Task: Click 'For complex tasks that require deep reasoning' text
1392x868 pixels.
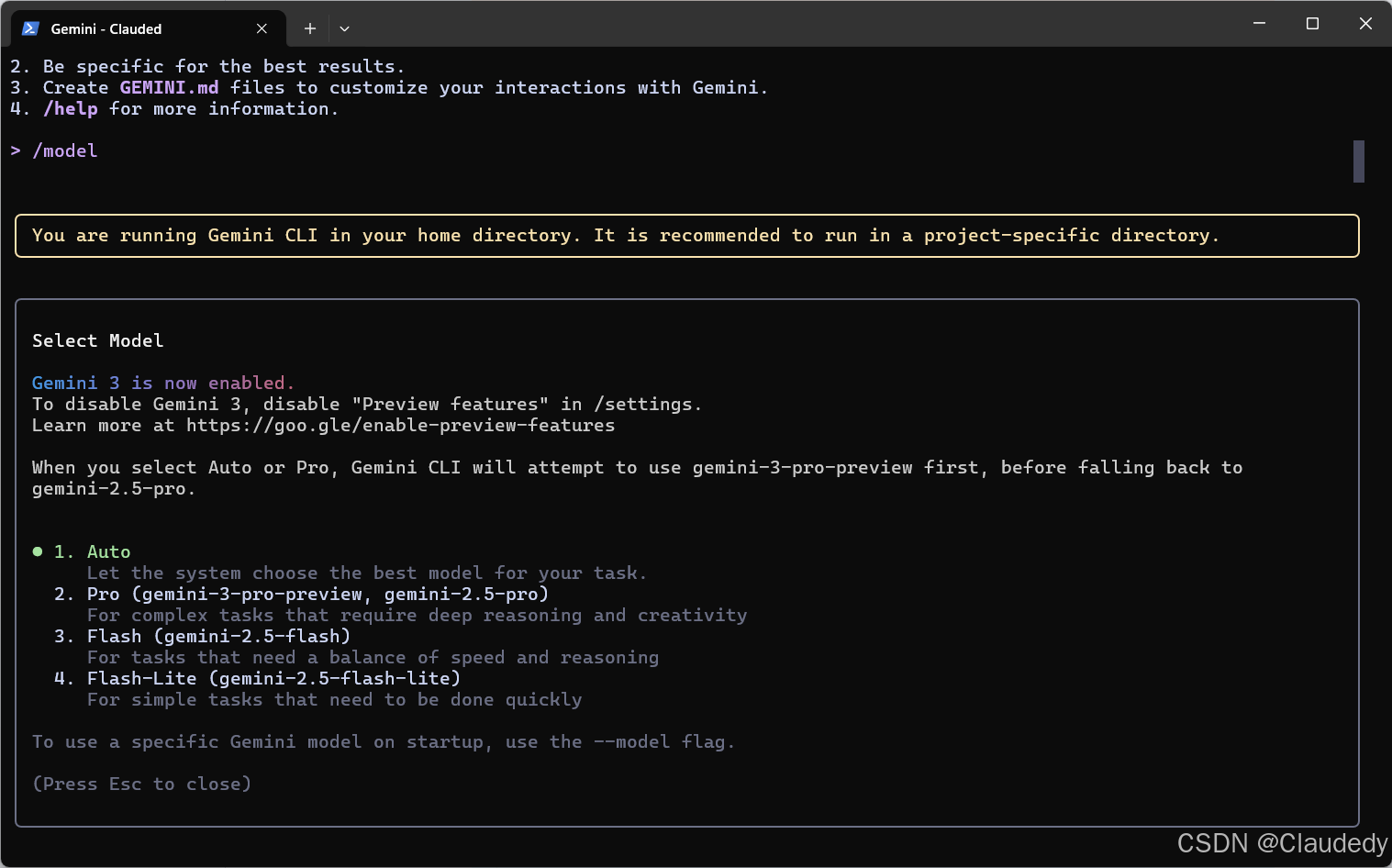Action: click(417, 615)
